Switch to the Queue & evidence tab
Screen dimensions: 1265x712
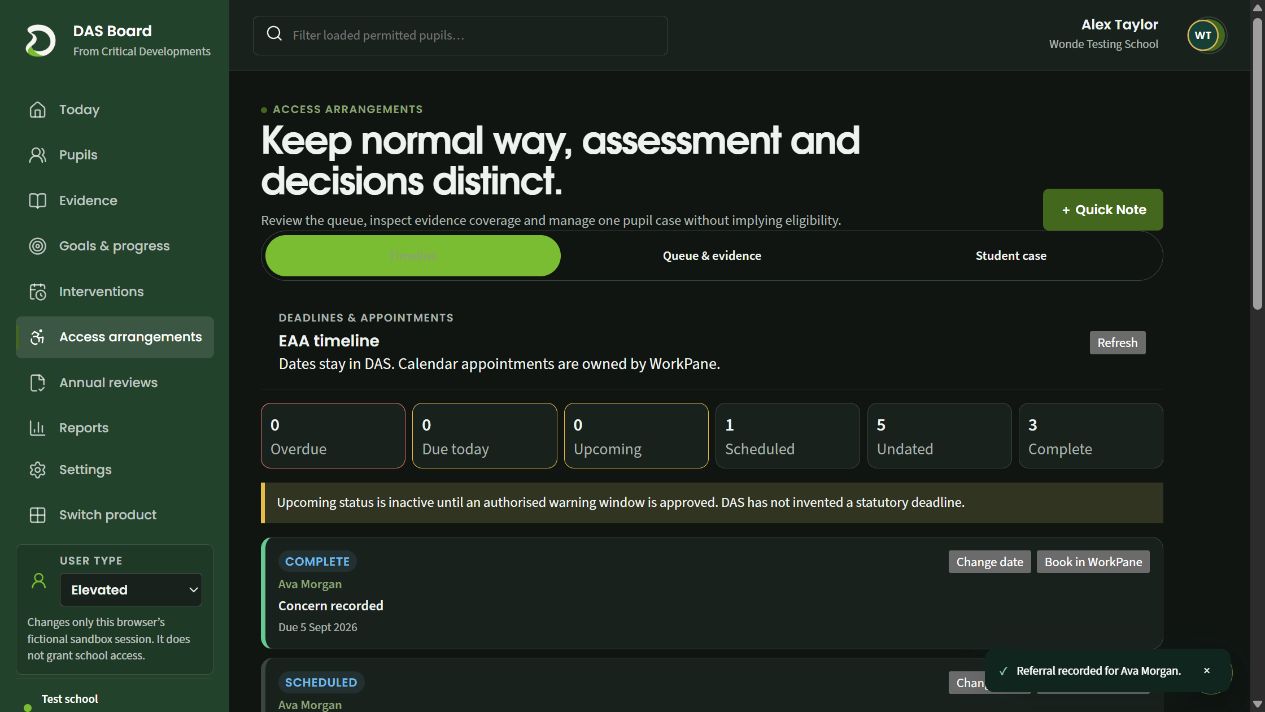click(x=712, y=256)
